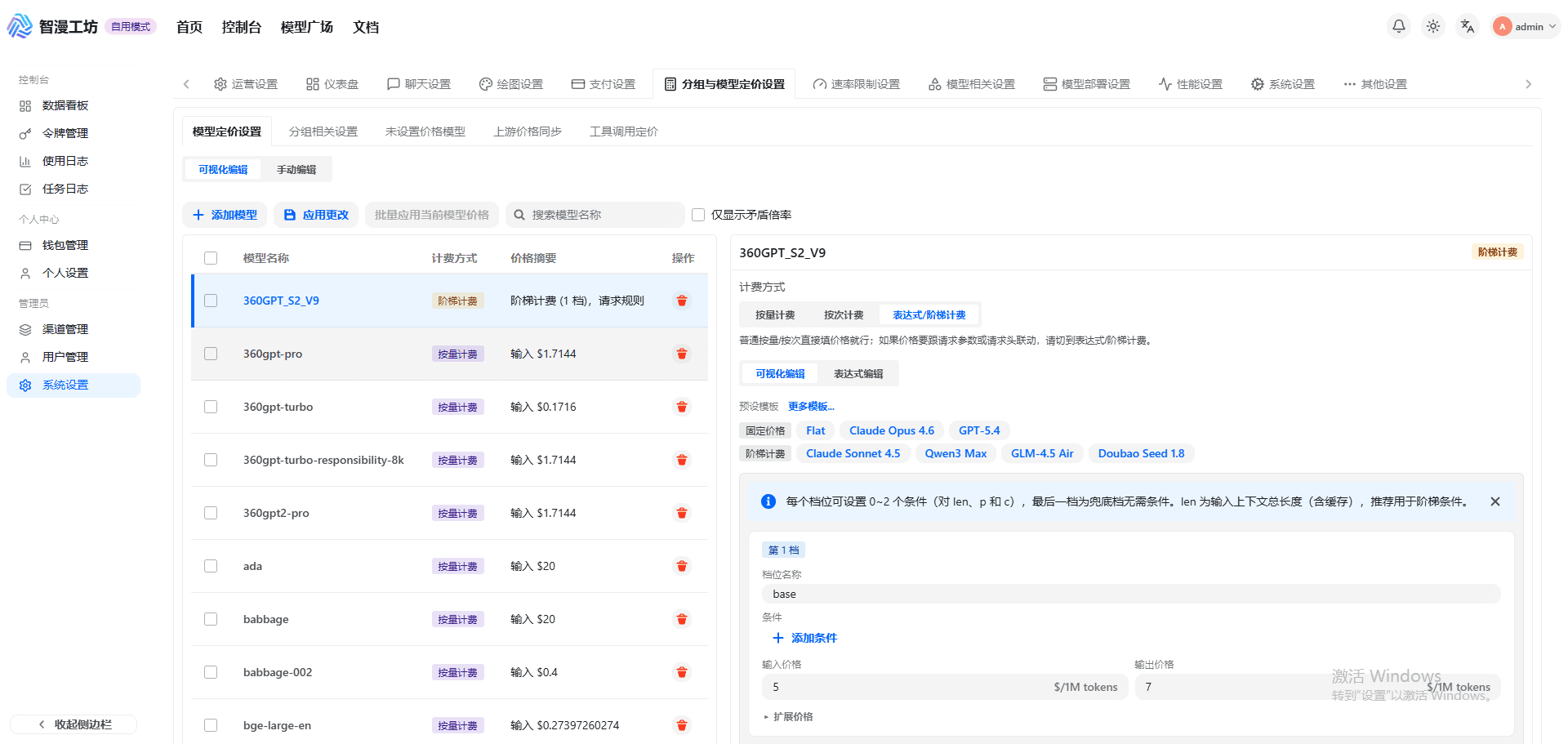Check the ada row checkbox
Viewport: 1568px width, 744px height.
tap(211, 566)
